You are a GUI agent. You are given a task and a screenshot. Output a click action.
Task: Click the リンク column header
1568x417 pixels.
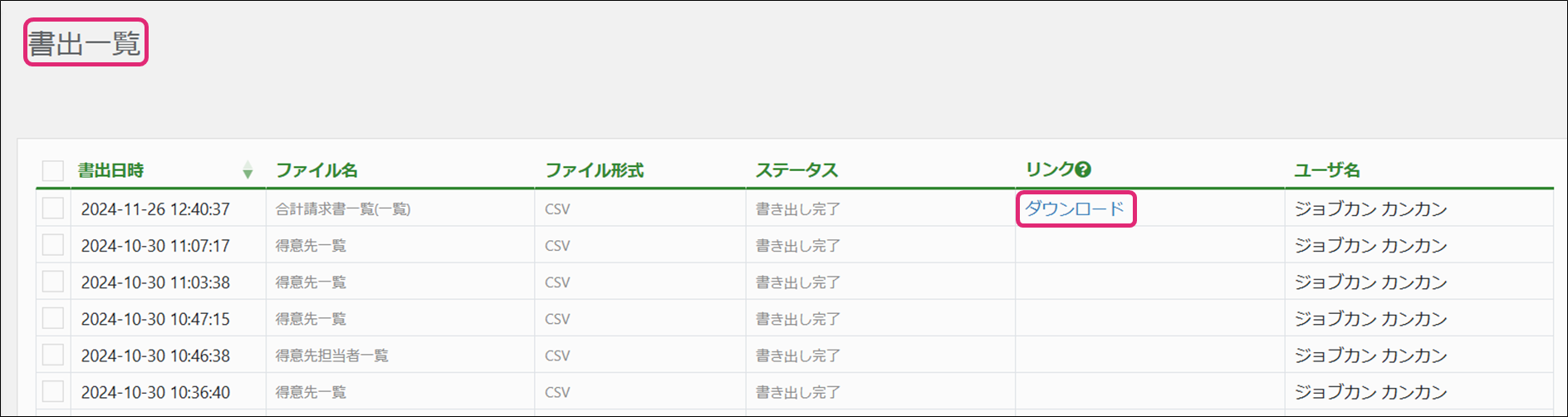tap(1050, 170)
